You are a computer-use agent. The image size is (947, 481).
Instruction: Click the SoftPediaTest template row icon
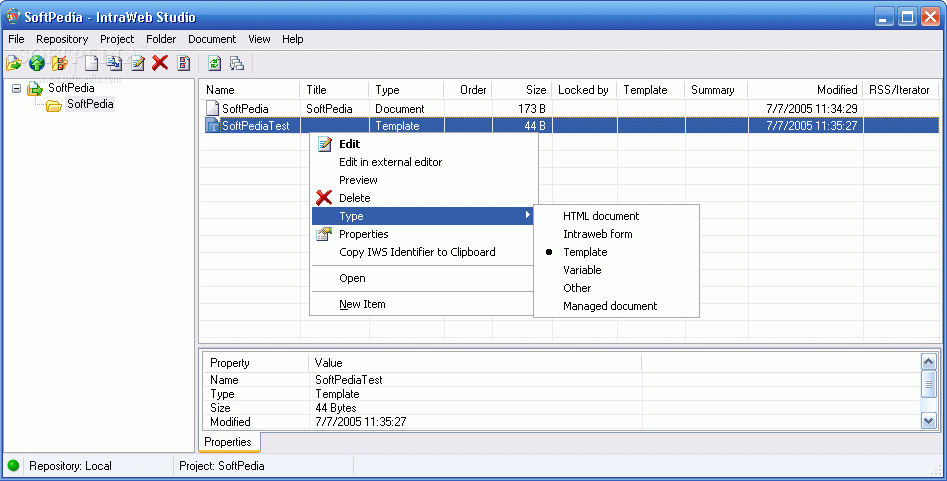click(212, 126)
